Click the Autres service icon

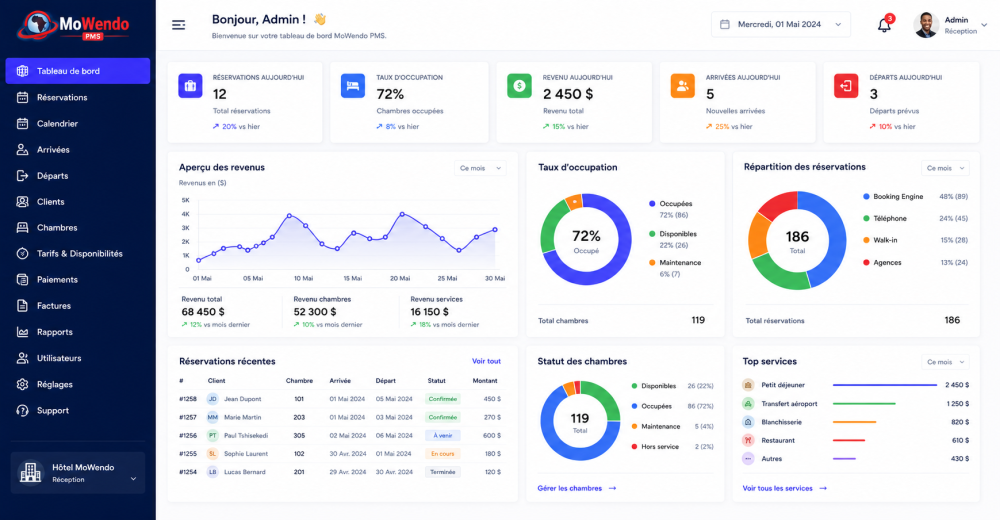(748, 459)
